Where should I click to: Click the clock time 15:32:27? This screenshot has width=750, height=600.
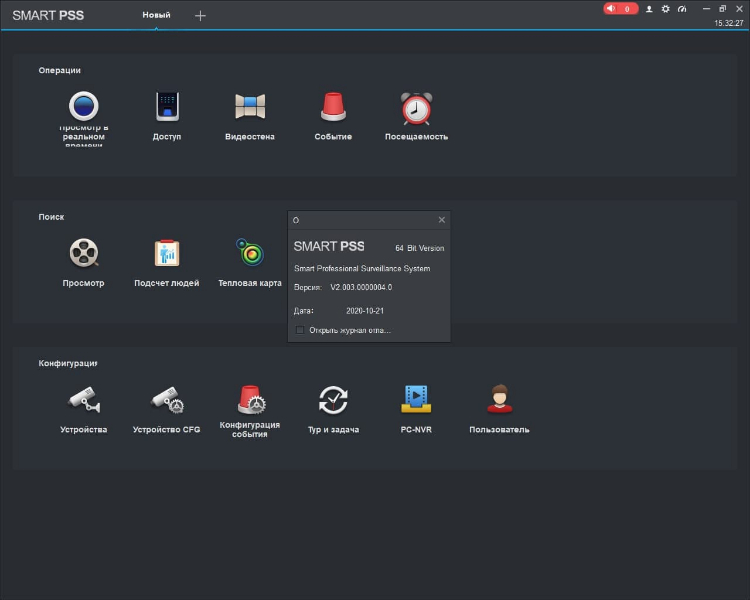tap(728, 23)
